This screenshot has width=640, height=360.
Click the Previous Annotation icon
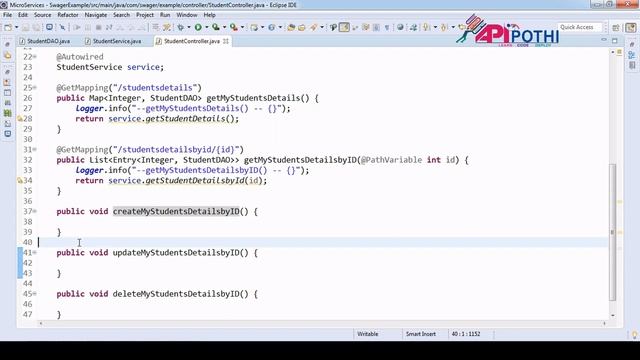[444, 27]
